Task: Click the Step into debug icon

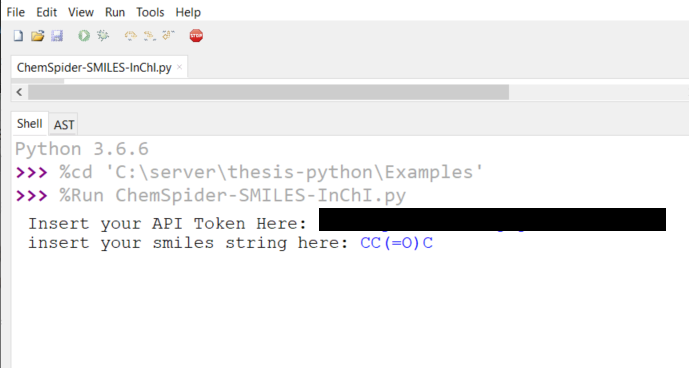Action: point(150,36)
